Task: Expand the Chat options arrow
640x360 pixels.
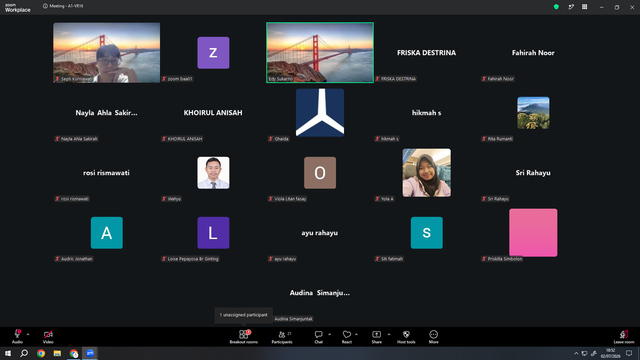Action: [x=329, y=334]
